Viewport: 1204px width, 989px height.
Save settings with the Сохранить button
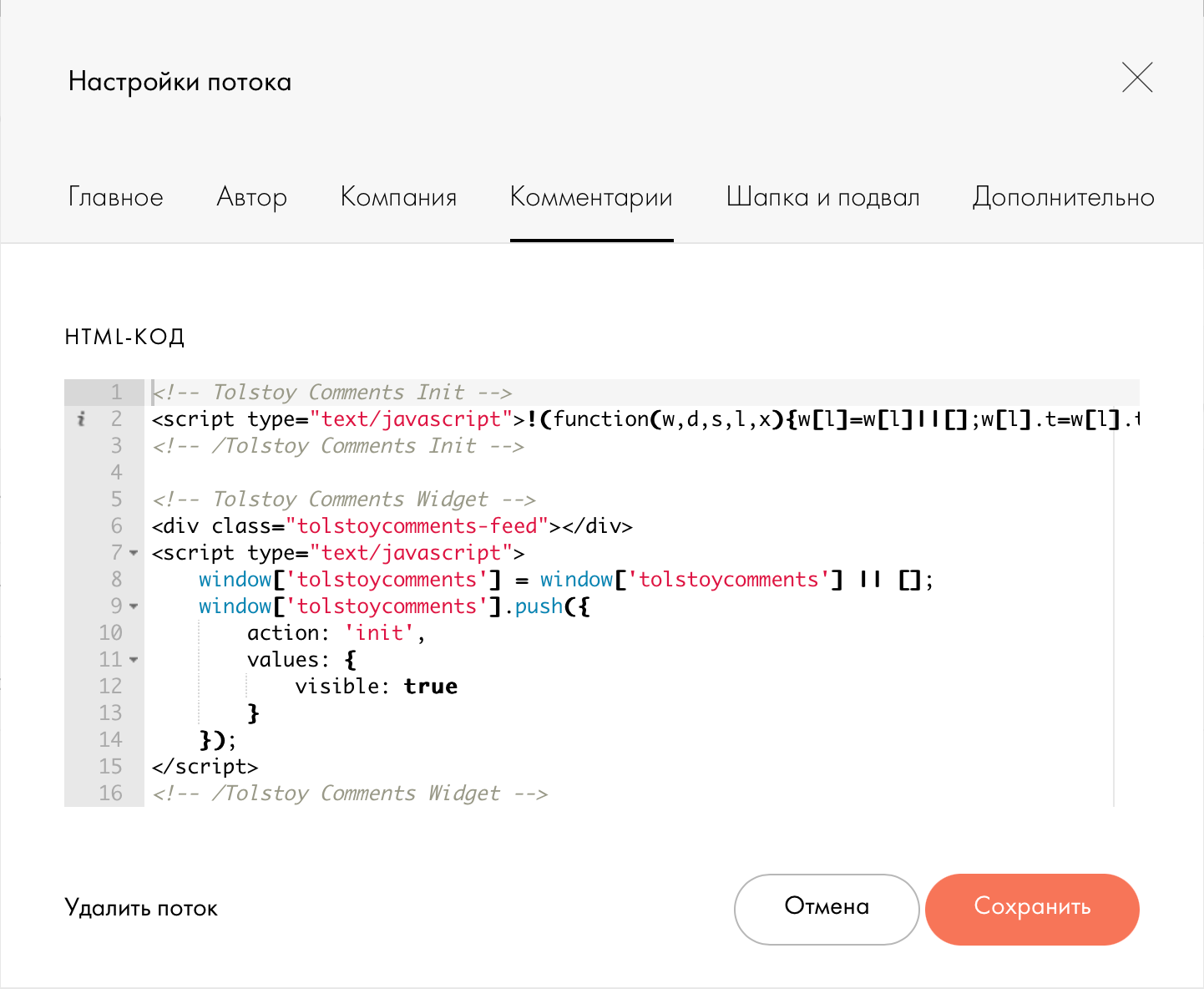pyautogui.click(x=1032, y=910)
